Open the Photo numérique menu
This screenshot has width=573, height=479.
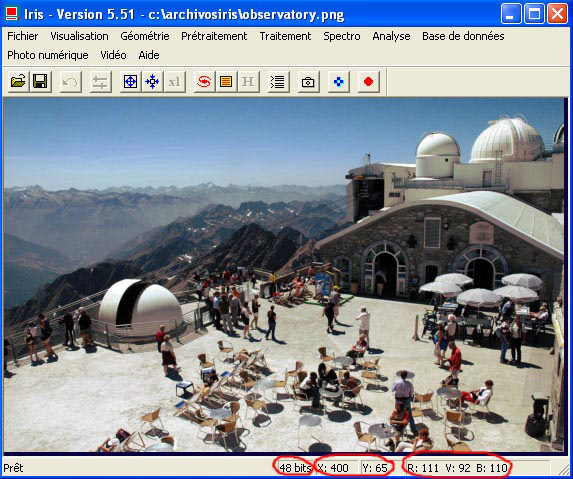click(x=48, y=55)
